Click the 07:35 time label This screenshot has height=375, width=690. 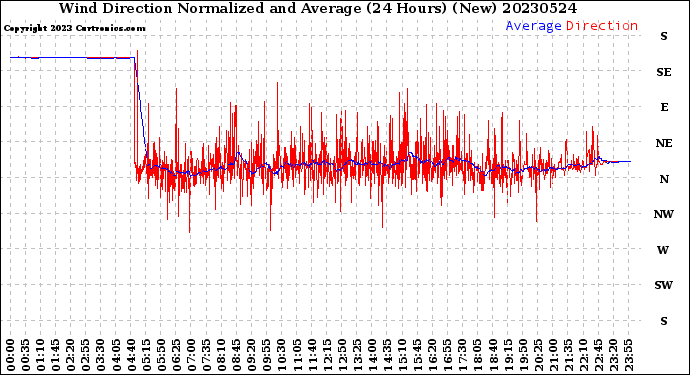[x=206, y=355]
